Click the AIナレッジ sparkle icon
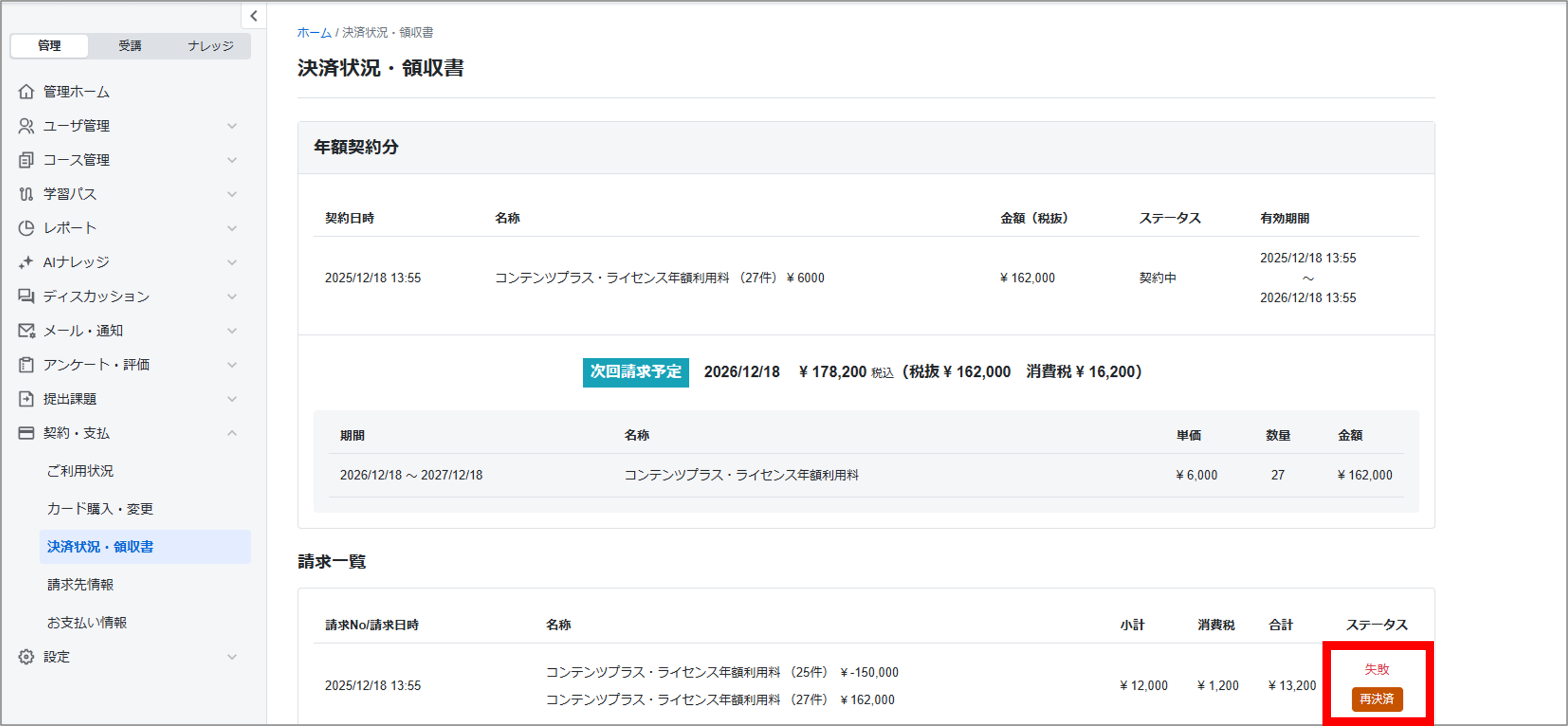This screenshot has width=1568, height=726. (x=25, y=262)
